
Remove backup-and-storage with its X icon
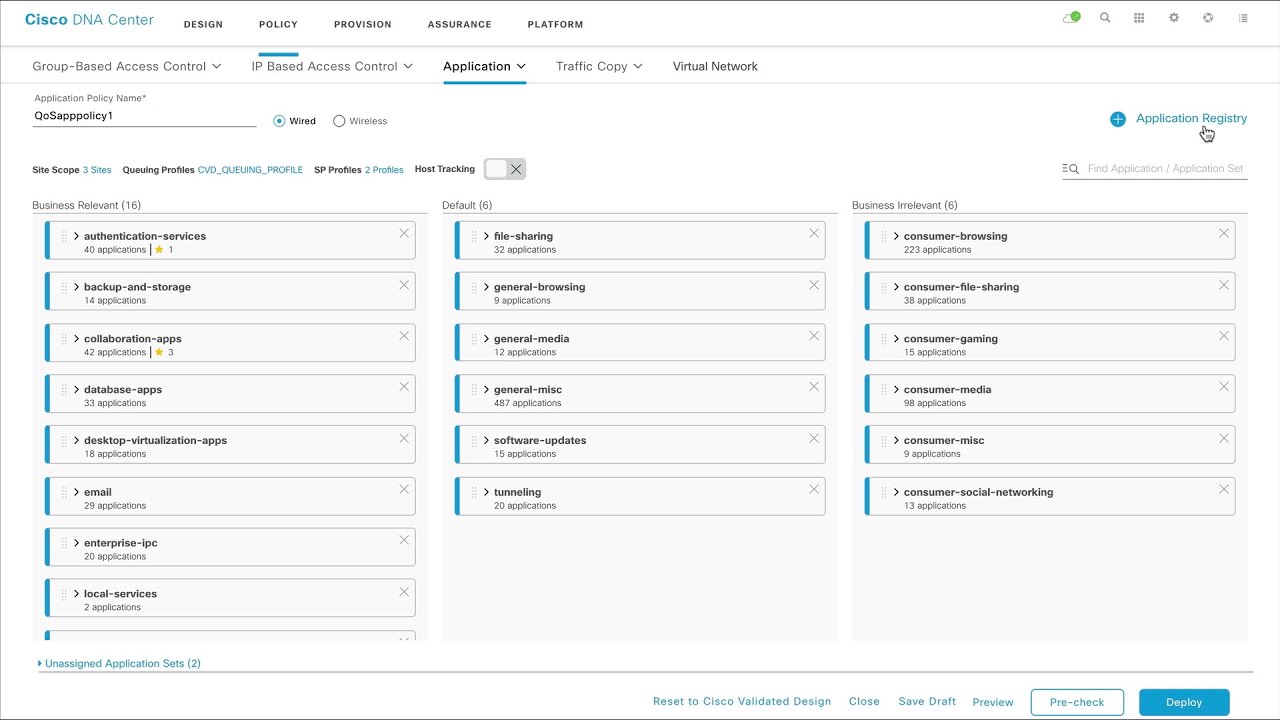click(x=404, y=285)
